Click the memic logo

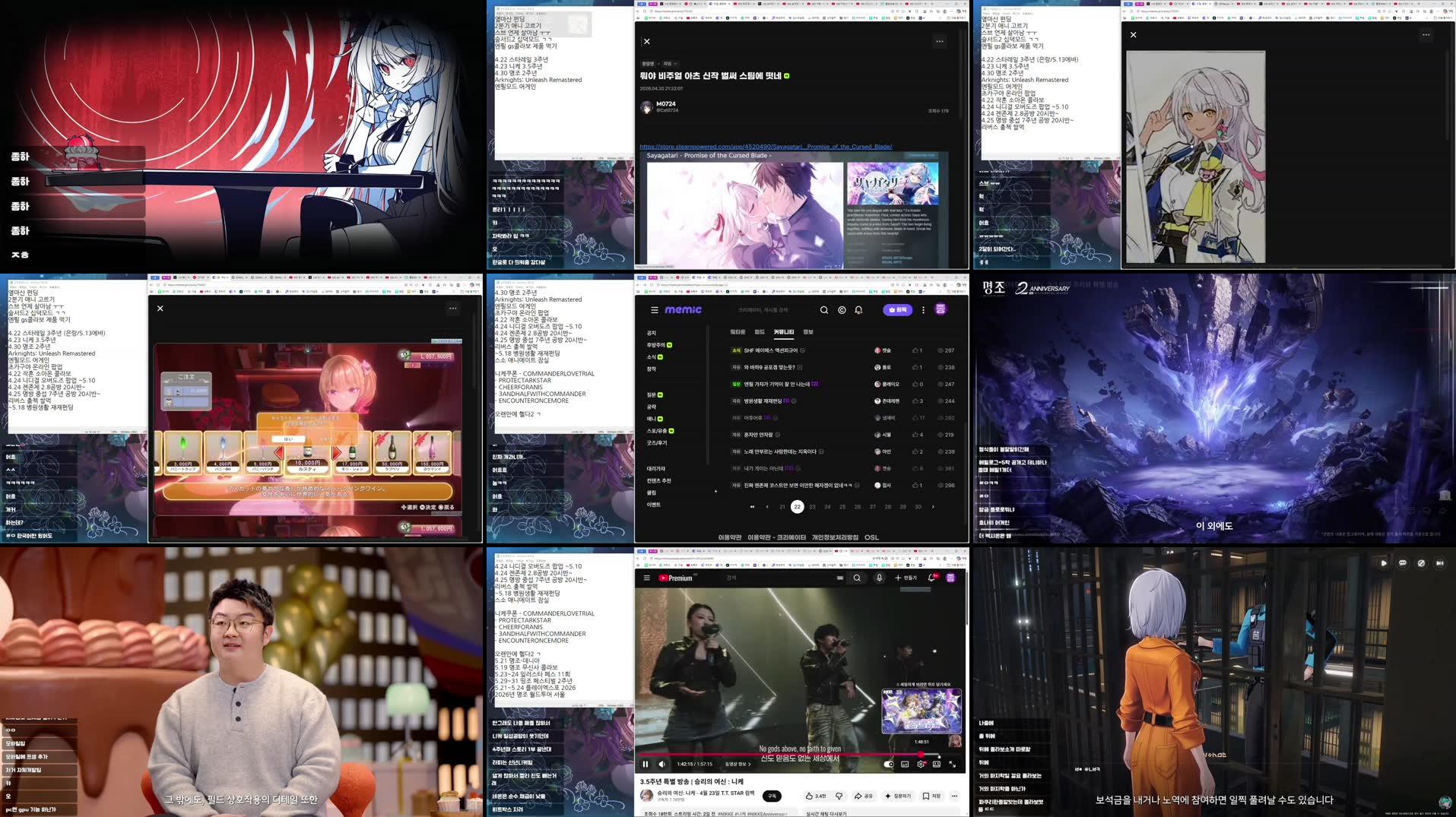point(683,310)
